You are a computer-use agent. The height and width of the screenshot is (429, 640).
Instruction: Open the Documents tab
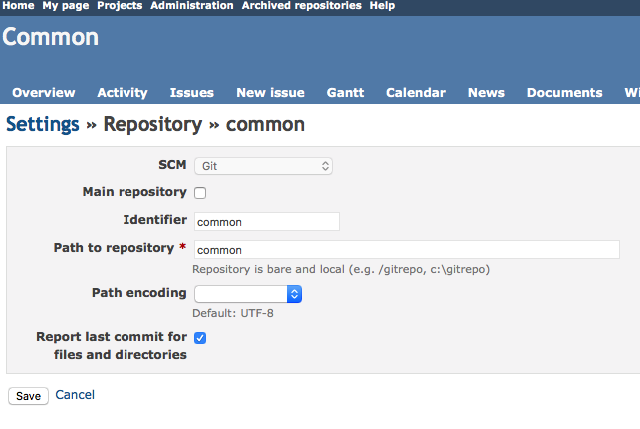coord(564,93)
